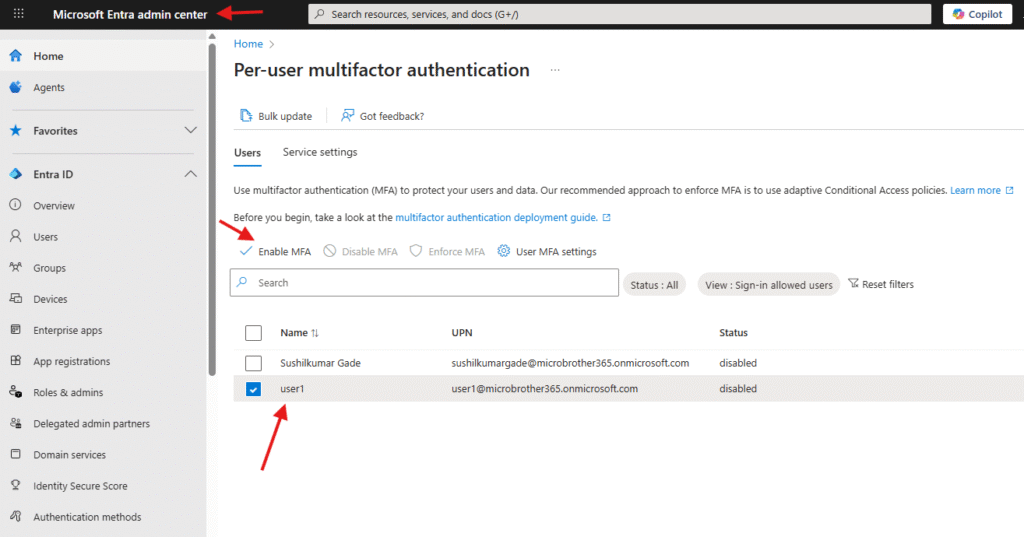Switch to the Service settings tab
This screenshot has height=537, width=1024.
(x=320, y=152)
